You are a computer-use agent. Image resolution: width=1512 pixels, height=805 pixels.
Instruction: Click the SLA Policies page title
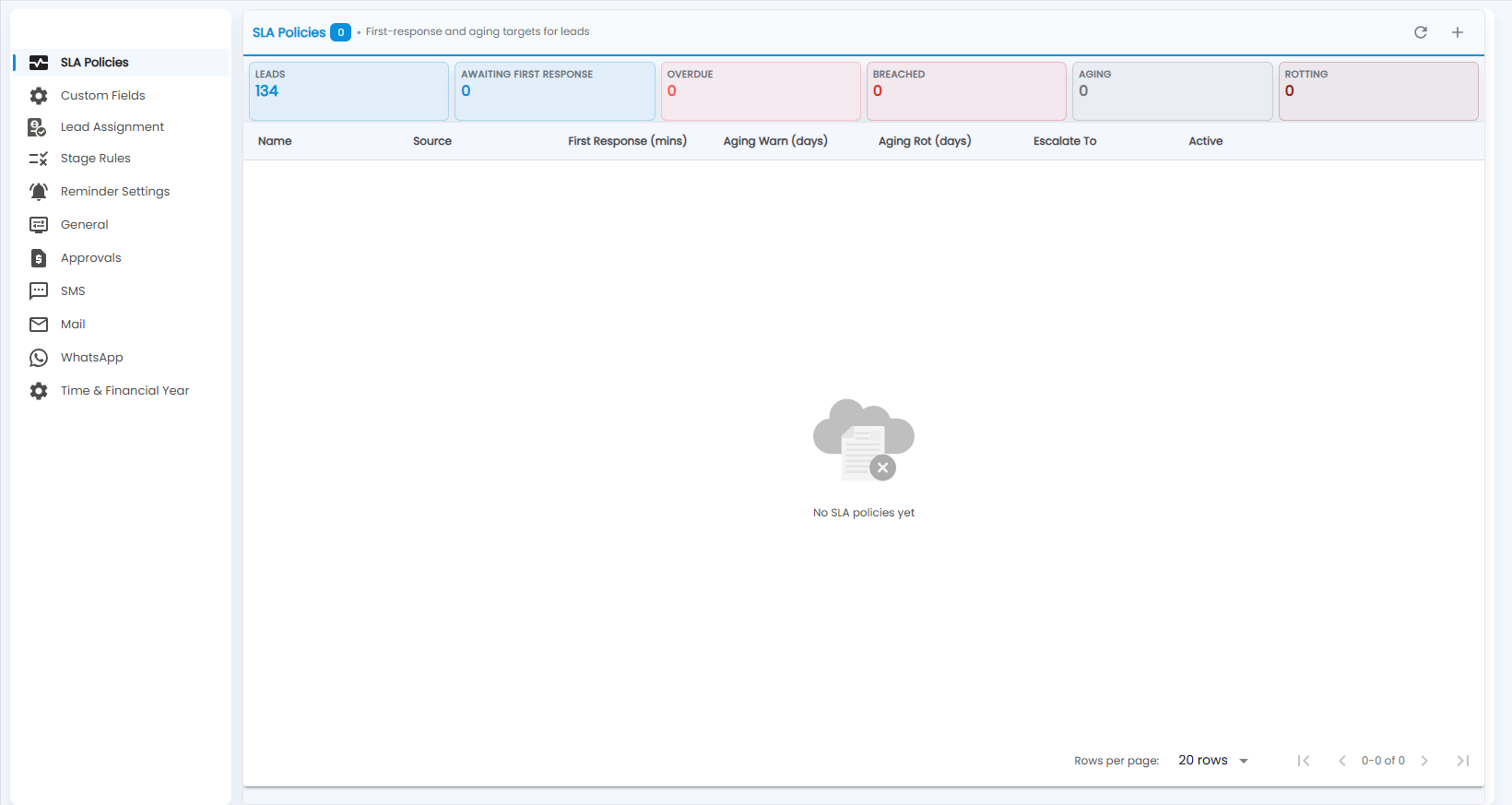289,32
